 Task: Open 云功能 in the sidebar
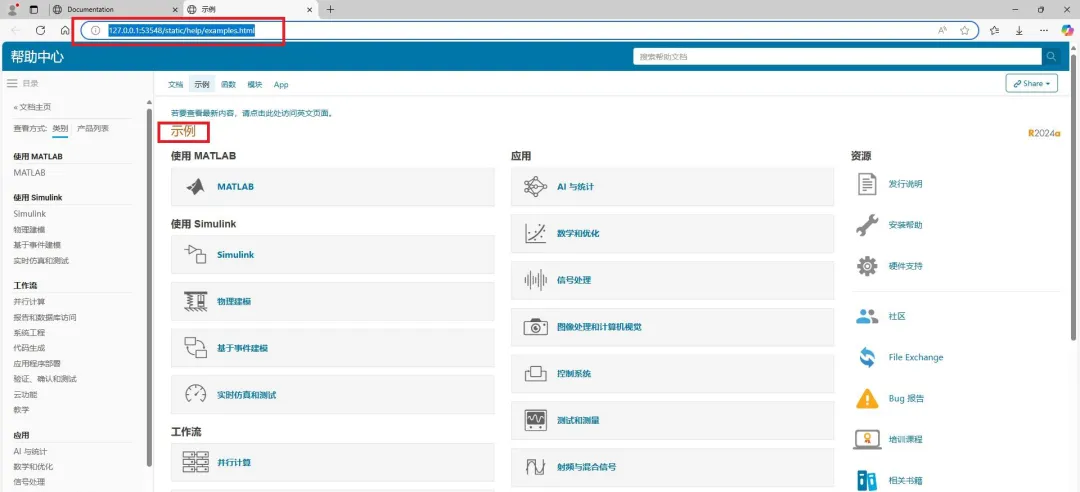[25, 394]
